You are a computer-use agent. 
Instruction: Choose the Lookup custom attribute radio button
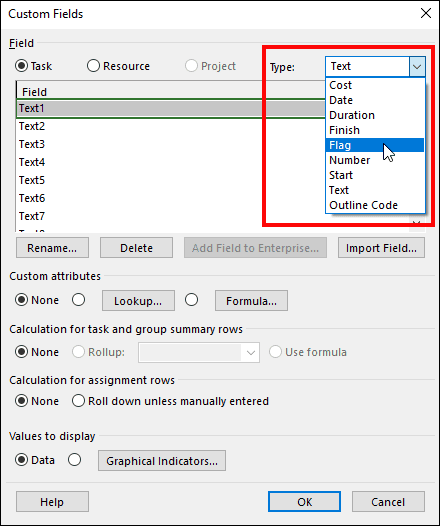tap(78, 300)
